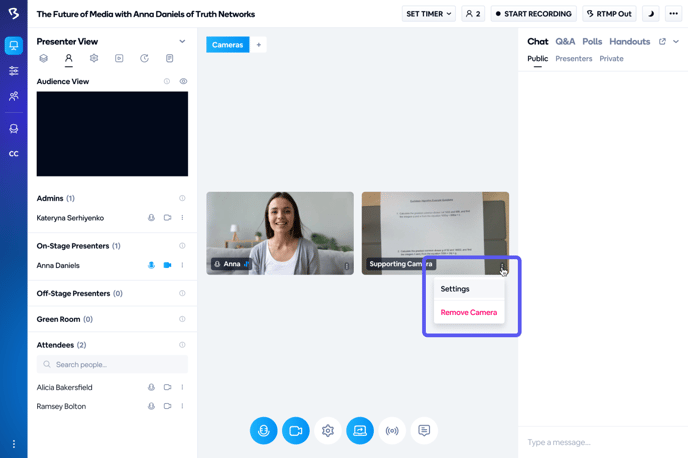Screen dimensions: 688x458
Task: Toggle Alicia Bakersfield's microphone
Action: click(x=151, y=387)
